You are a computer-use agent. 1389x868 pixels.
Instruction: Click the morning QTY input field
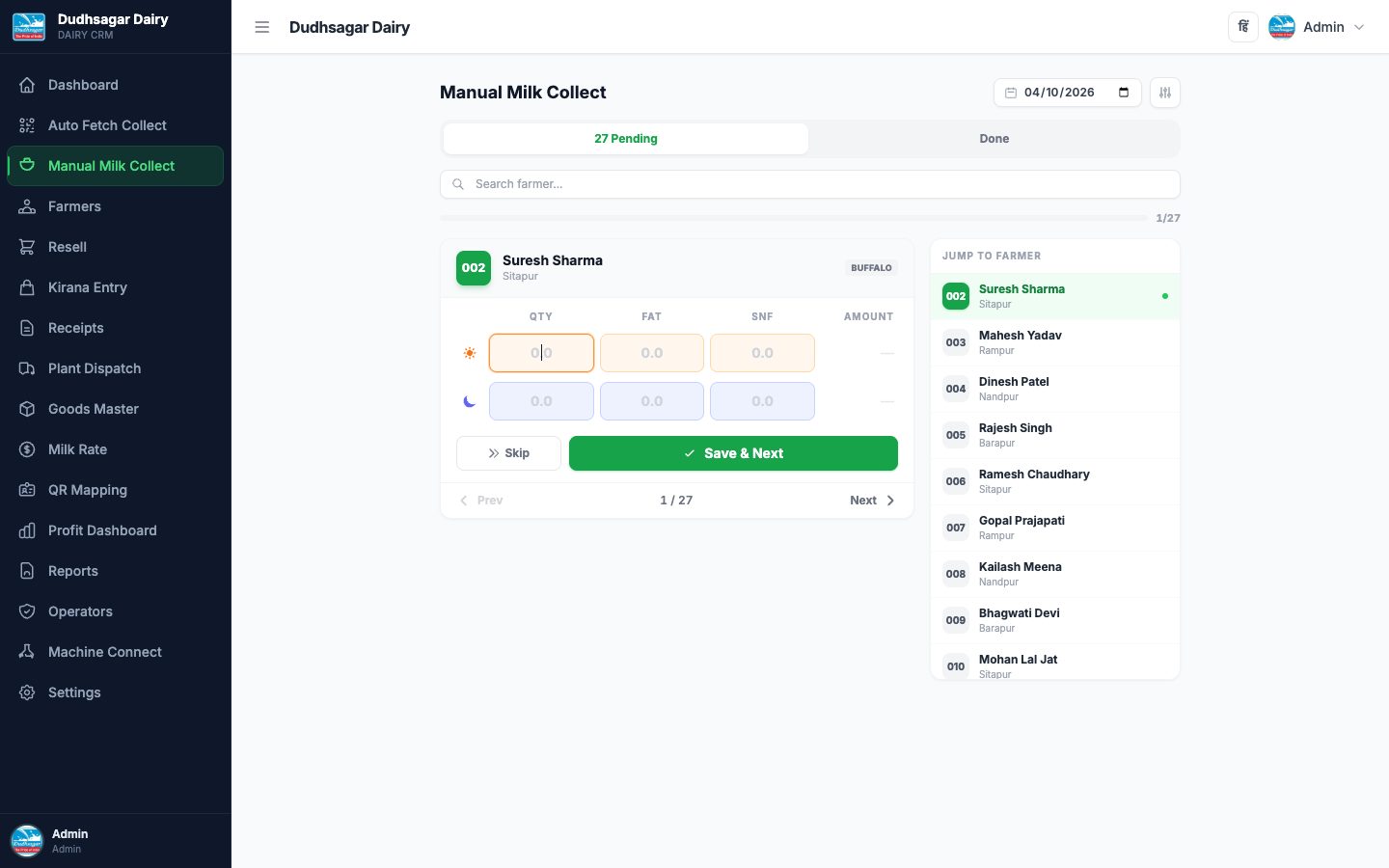point(541,353)
